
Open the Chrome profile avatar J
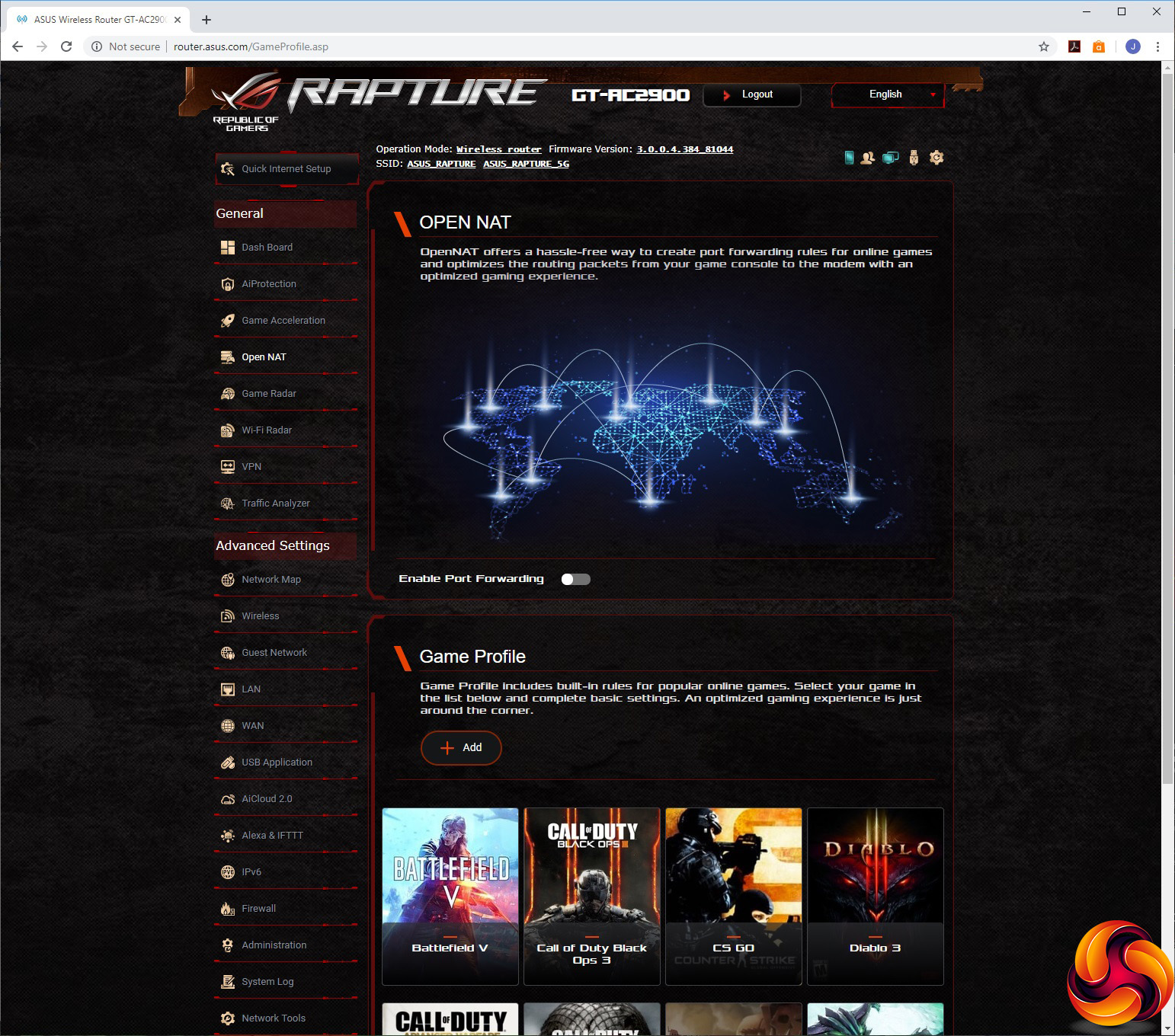pyautogui.click(x=1133, y=46)
